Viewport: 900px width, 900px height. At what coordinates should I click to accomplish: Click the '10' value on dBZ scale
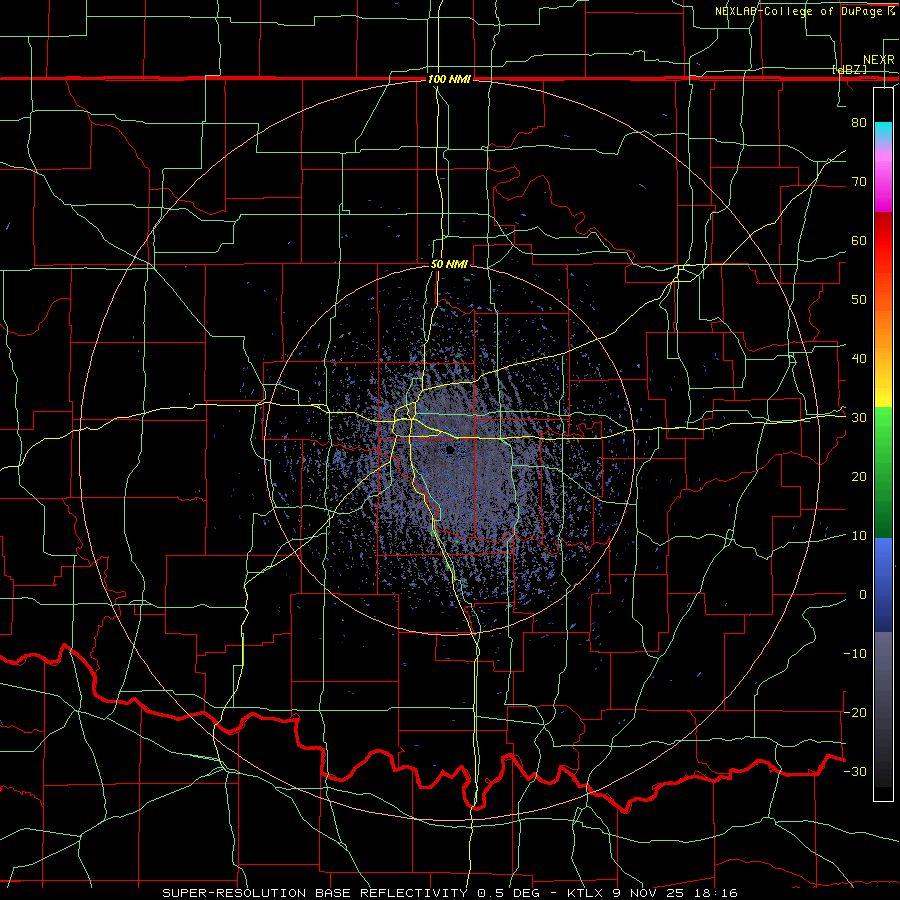click(x=859, y=536)
